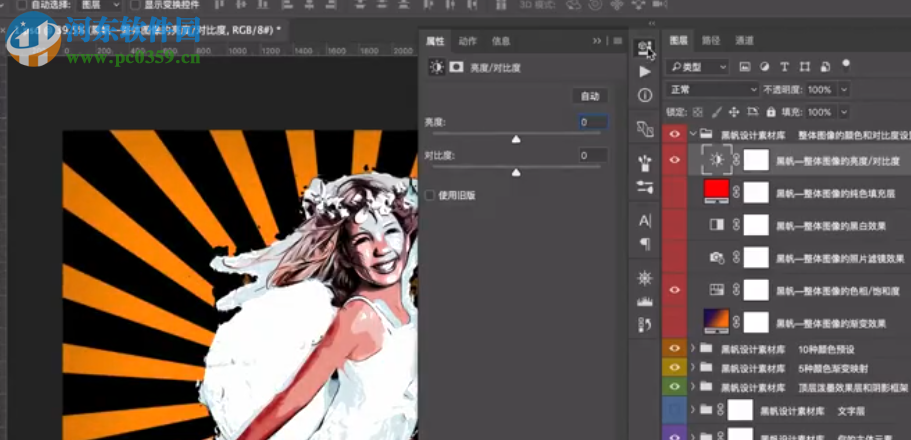Filter layers by adjustment layer icon
Viewport: 911px width, 440px height.
pos(764,67)
